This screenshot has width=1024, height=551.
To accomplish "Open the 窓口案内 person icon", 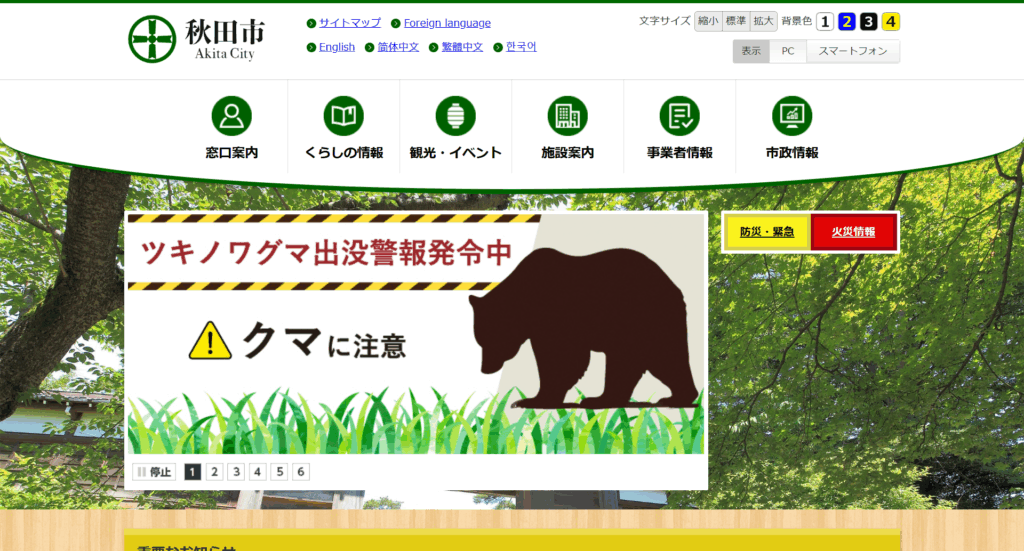I will [x=231, y=117].
